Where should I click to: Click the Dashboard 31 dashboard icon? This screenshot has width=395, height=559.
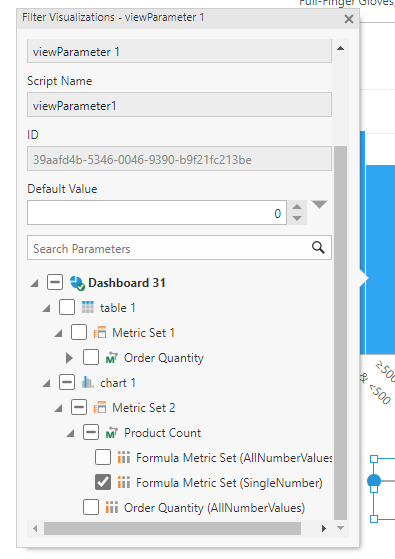[x=77, y=283]
